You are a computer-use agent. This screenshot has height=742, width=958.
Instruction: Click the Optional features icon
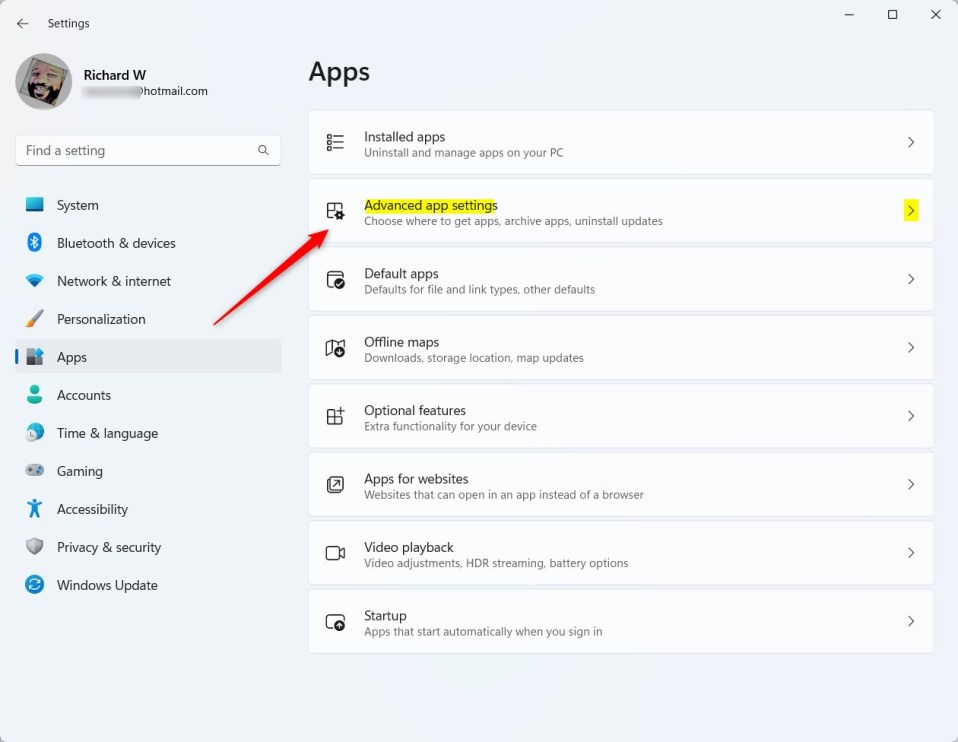tap(336, 416)
